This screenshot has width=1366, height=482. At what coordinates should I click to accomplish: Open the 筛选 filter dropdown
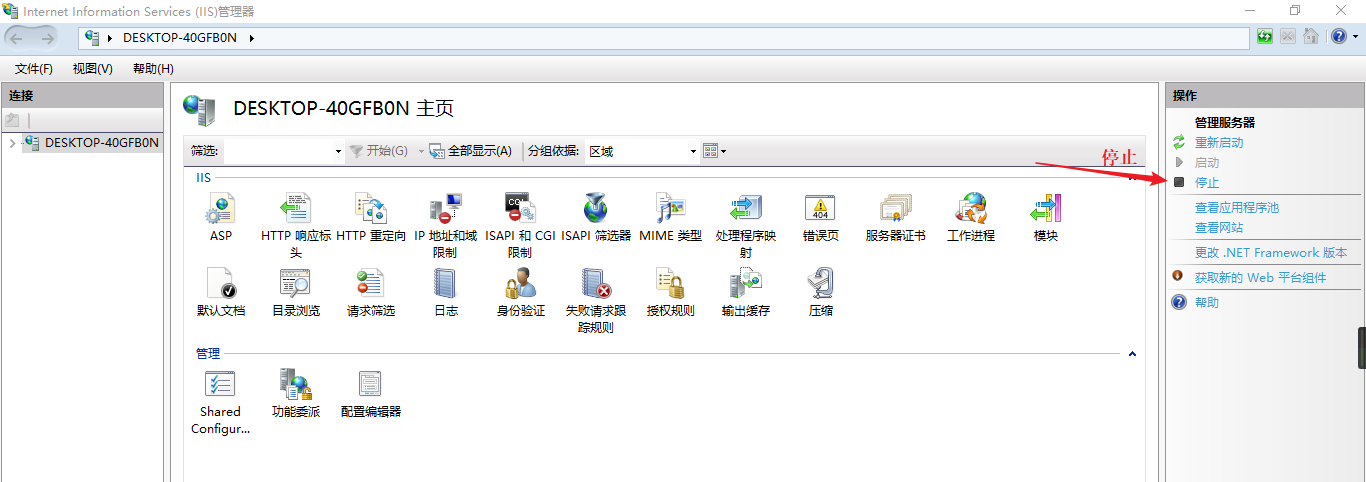coord(338,152)
